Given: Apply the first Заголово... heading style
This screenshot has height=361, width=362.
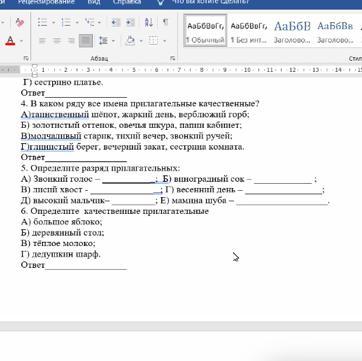Looking at the screenshot, I should click(x=292, y=30).
